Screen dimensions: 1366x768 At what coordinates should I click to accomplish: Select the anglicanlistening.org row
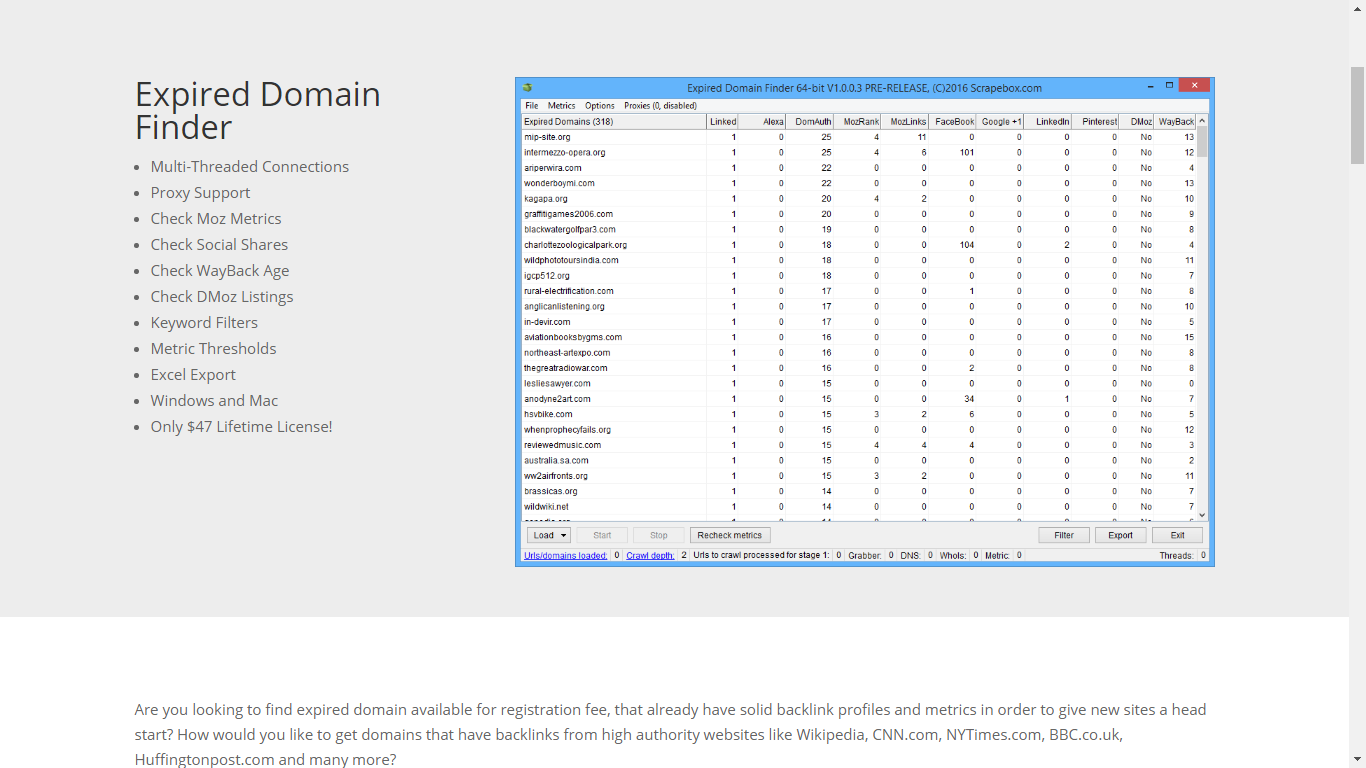859,306
